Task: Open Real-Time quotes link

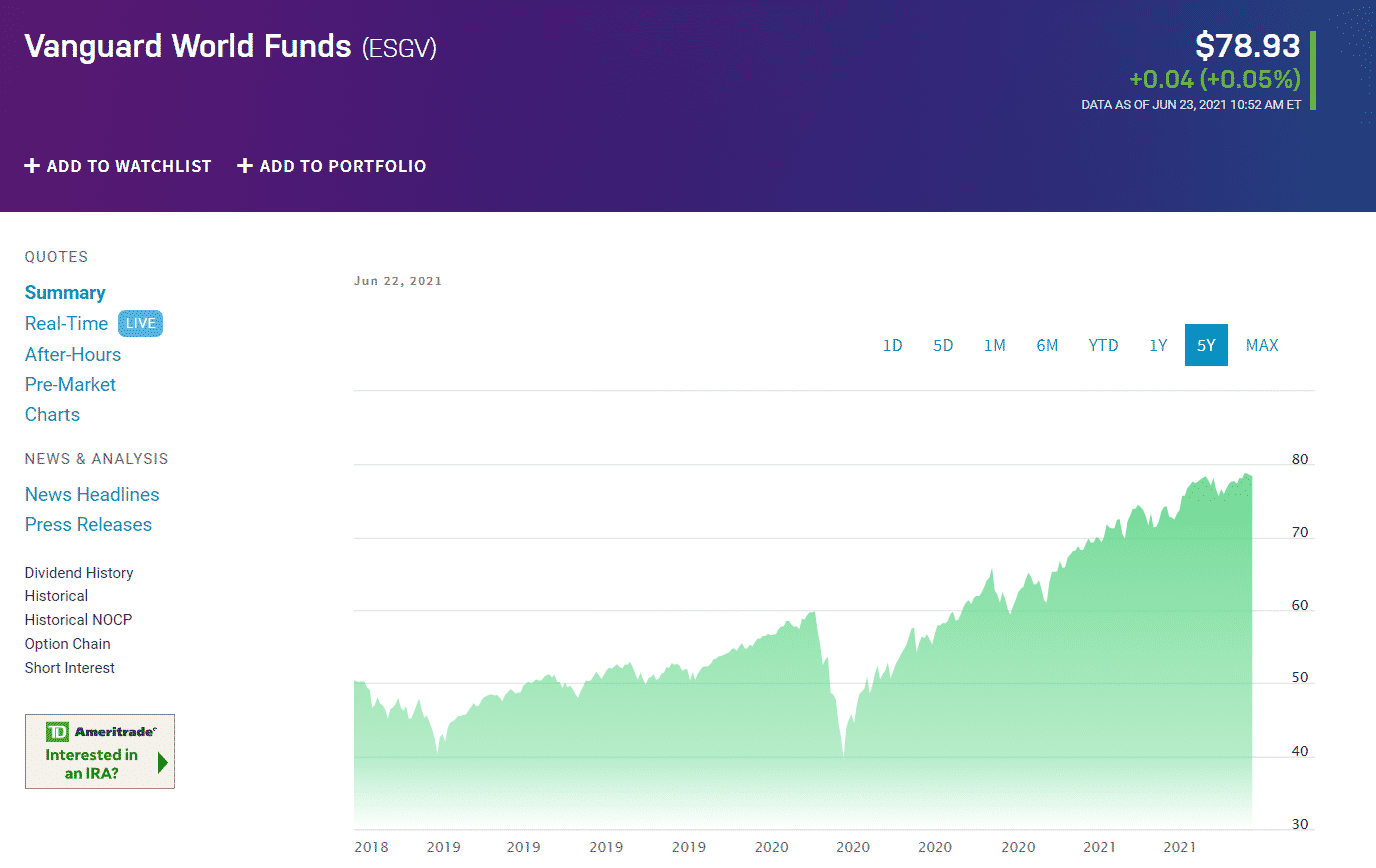Action: pyautogui.click(x=66, y=323)
